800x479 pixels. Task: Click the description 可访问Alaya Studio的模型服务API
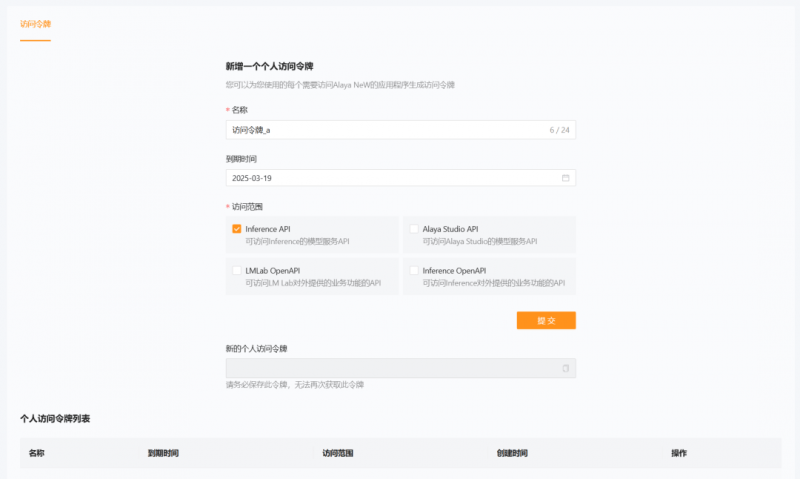tap(480, 241)
